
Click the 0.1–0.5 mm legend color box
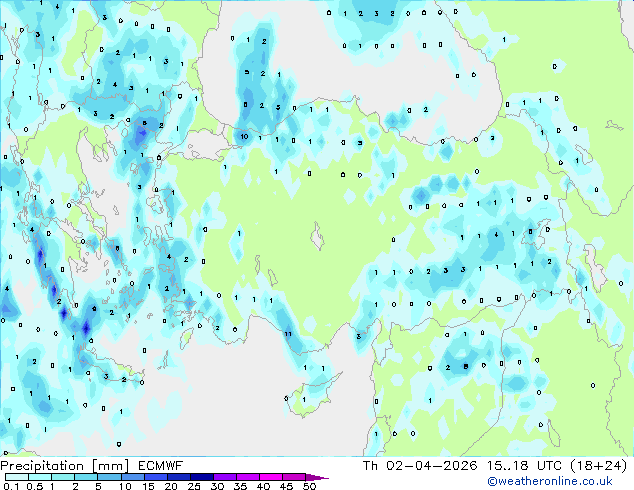(x=17, y=477)
